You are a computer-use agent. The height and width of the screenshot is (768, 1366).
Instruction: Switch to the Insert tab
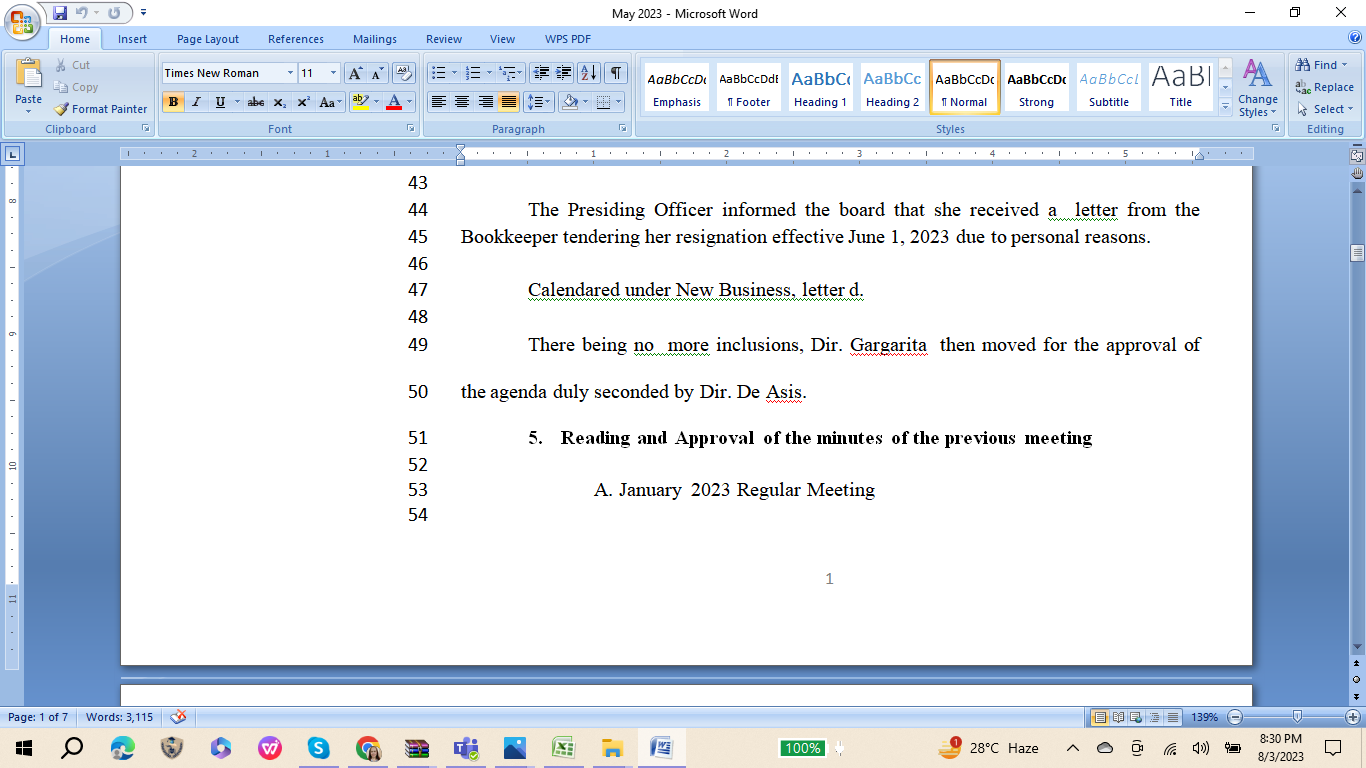click(x=132, y=39)
